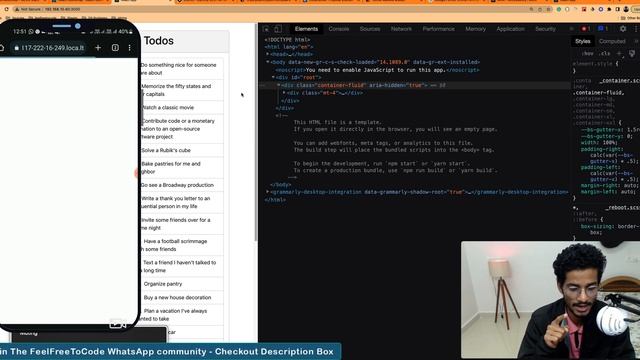The image size is (640, 360).
Task: Tap the phone address bar lock icon
Action: pos(16,48)
